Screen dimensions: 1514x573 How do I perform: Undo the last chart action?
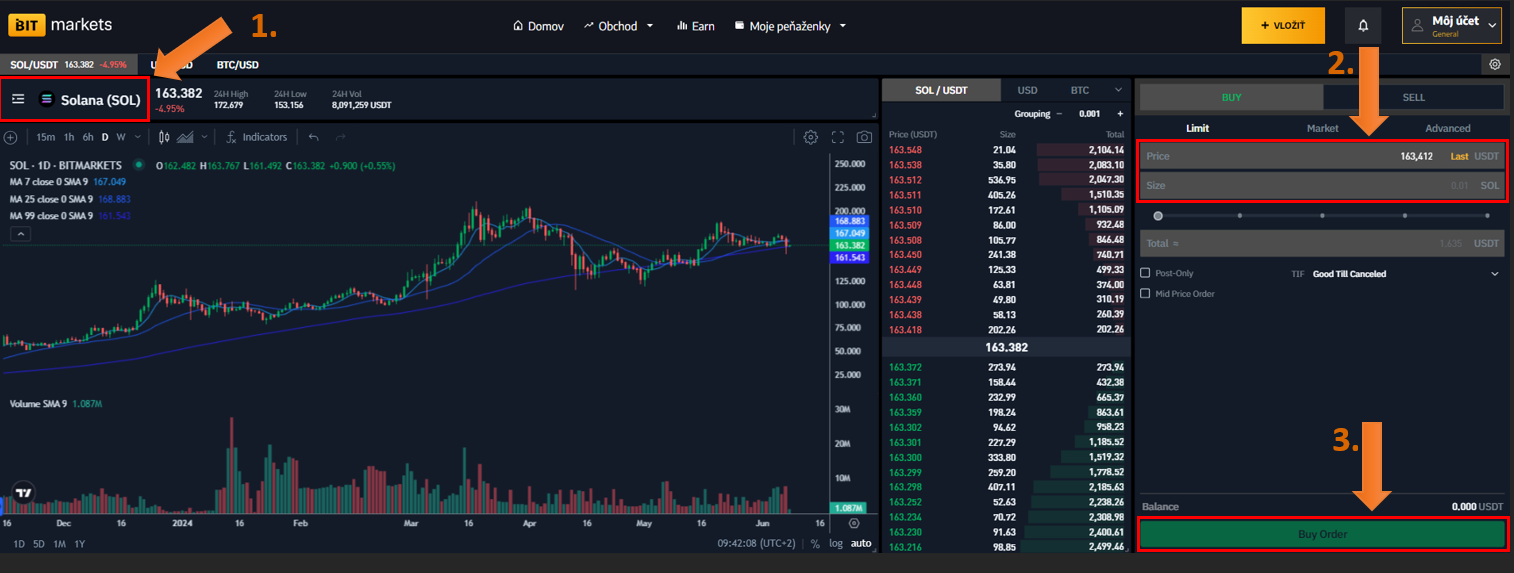click(x=314, y=137)
